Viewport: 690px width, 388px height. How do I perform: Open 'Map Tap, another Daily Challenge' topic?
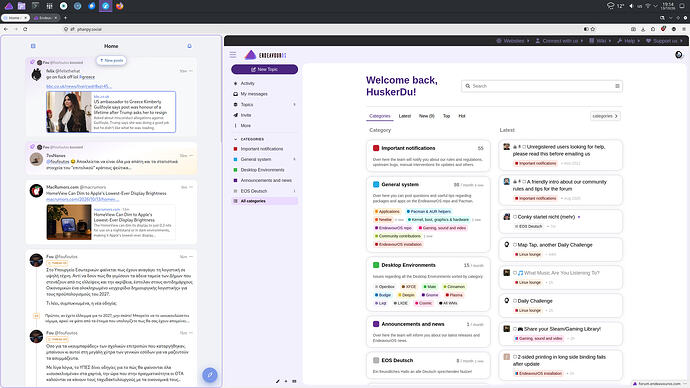[x=554, y=245]
